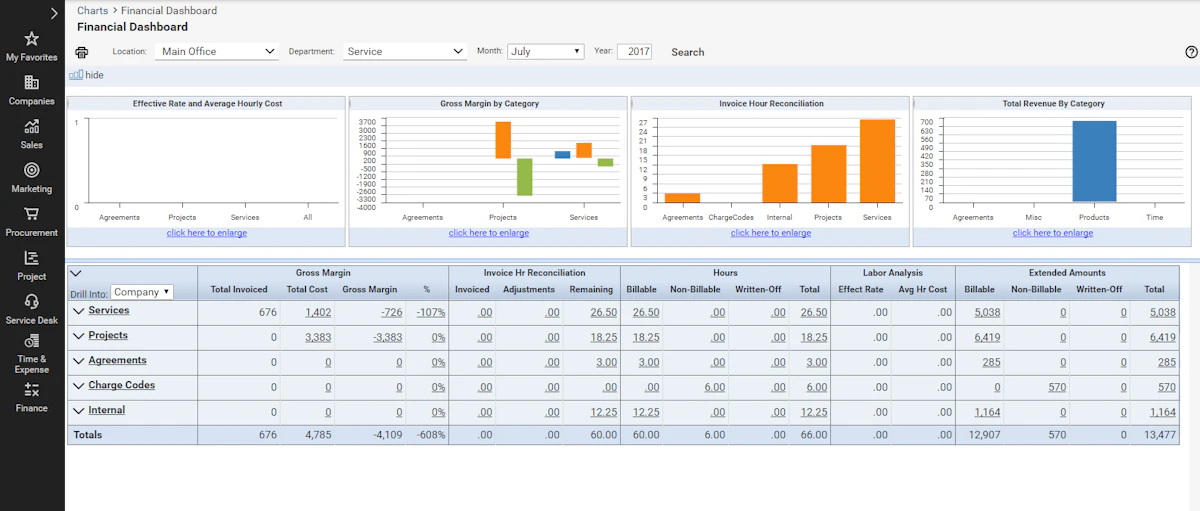Click the Search button
This screenshot has width=1200, height=511.
click(x=688, y=52)
